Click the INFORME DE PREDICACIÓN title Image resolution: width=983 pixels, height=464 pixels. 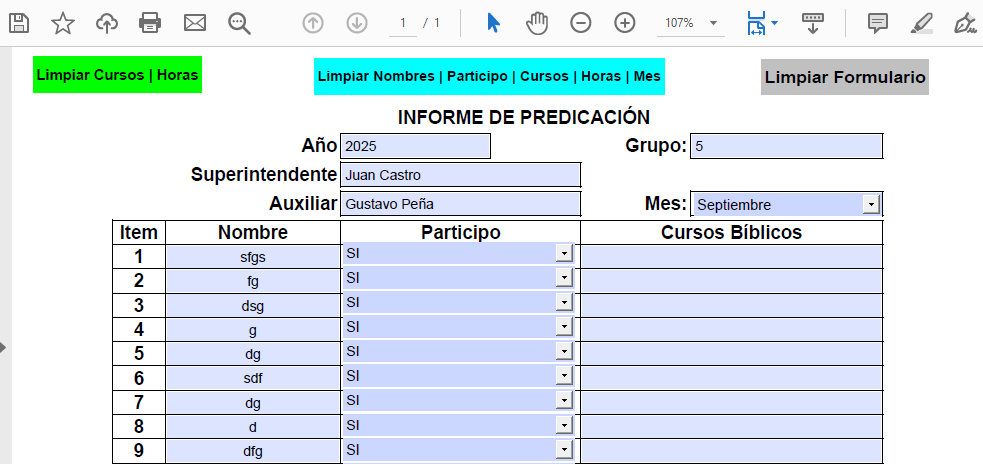point(523,117)
